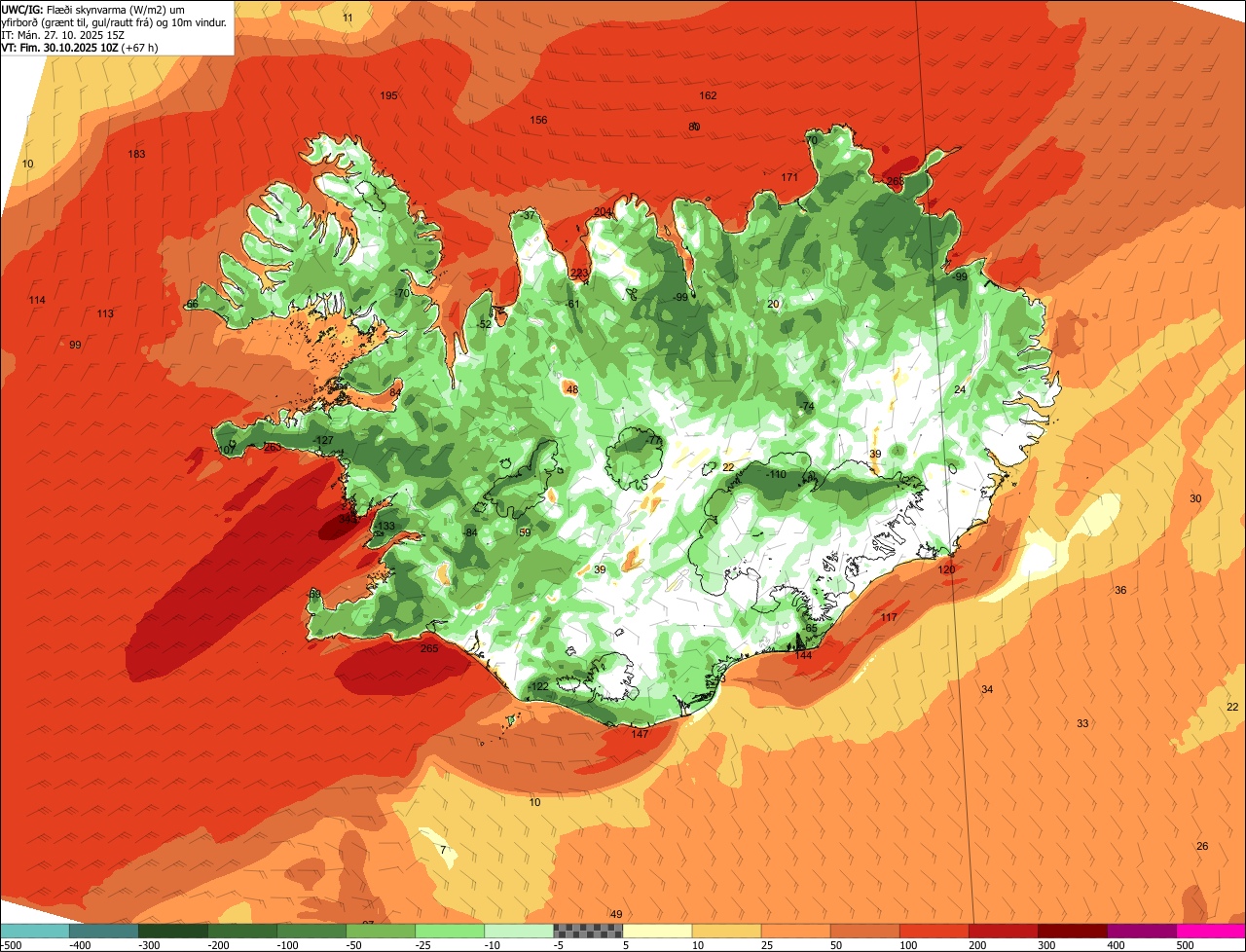1246x952 pixels.
Task: Select the red-orange 100 to 200 legend swatch
Action: click(x=934, y=932)
